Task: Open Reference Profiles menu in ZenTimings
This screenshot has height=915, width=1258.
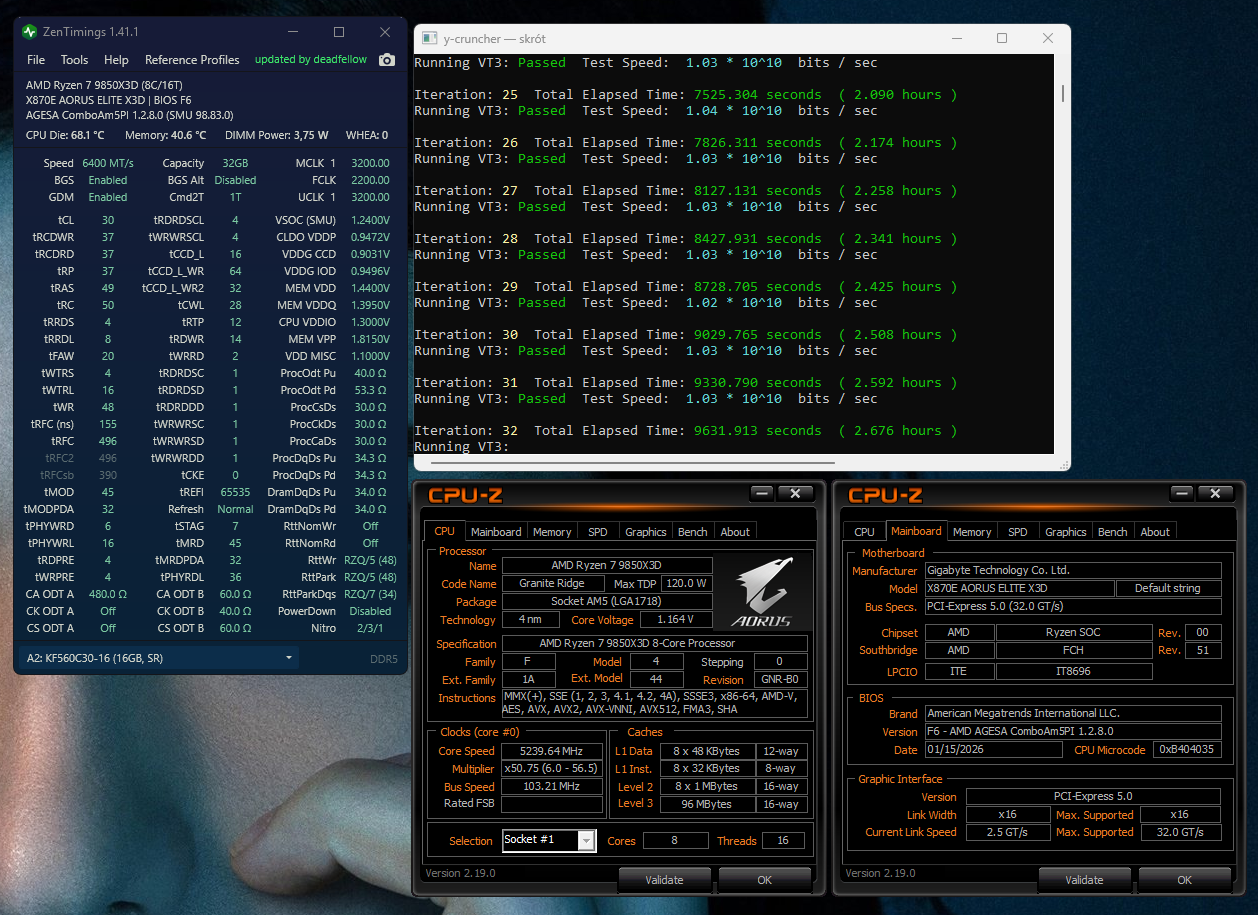Action: click(x=192, y=60)
